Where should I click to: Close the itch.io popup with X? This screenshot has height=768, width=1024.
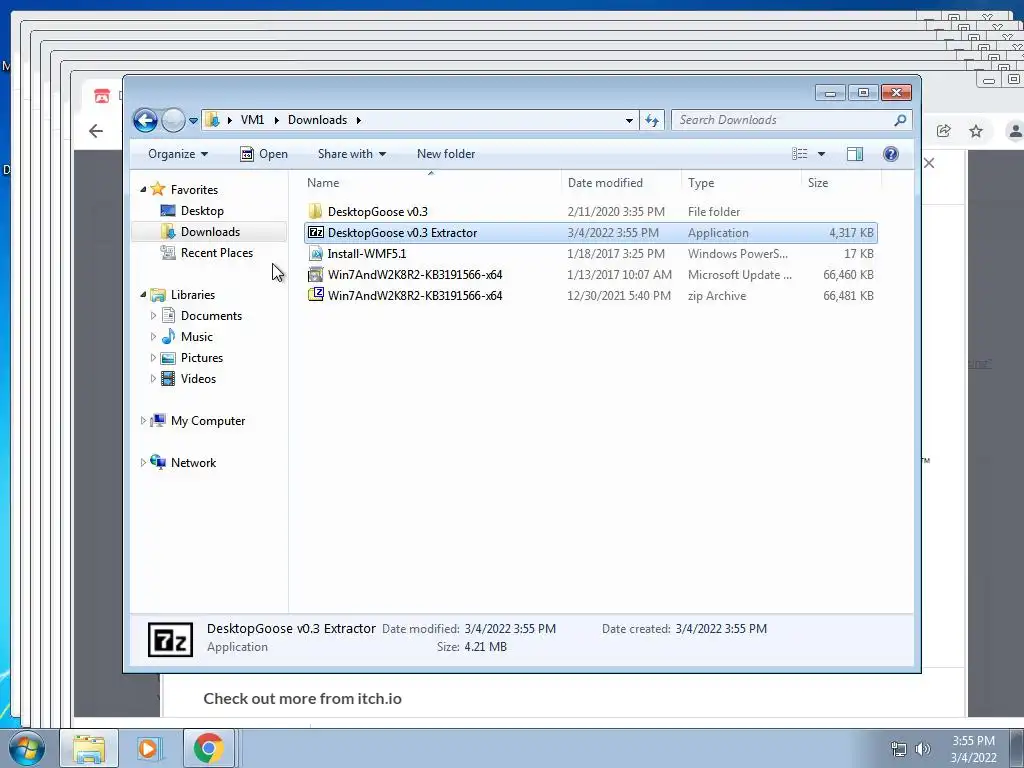pyautogui.click(x=929, y=163)
